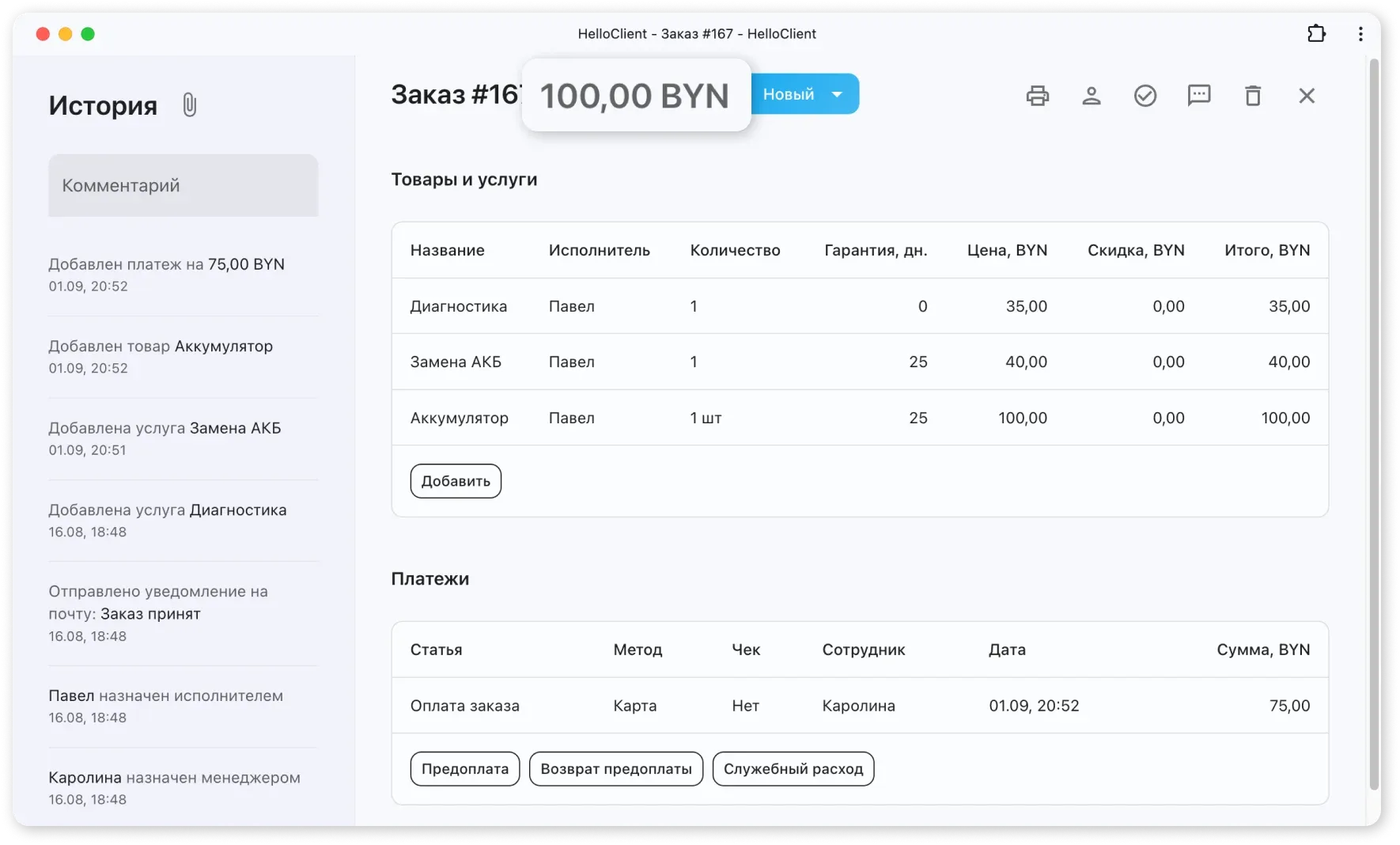Open the Замена АКБ row
The image size is (1400, 845).
tap(859, 362)
